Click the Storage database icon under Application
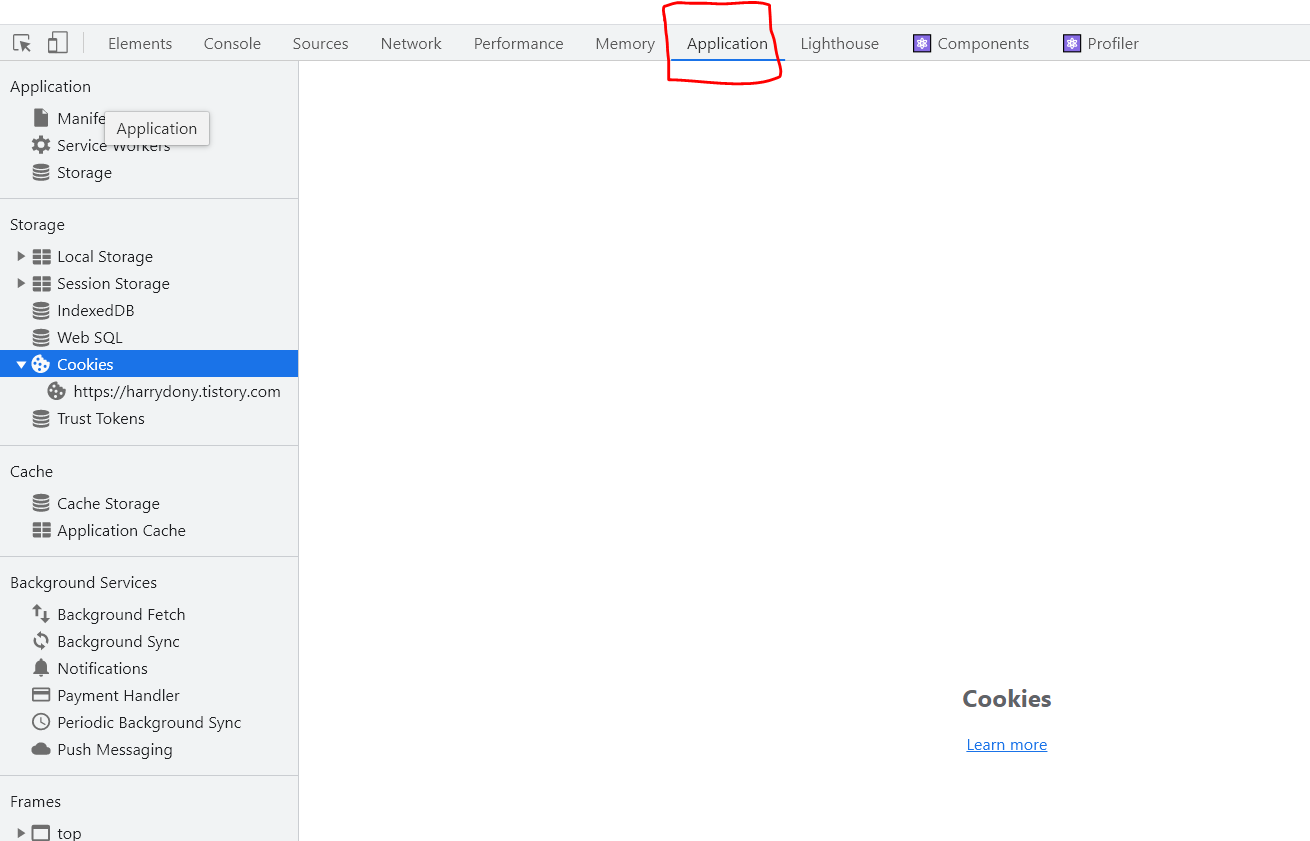 [41, 172]
